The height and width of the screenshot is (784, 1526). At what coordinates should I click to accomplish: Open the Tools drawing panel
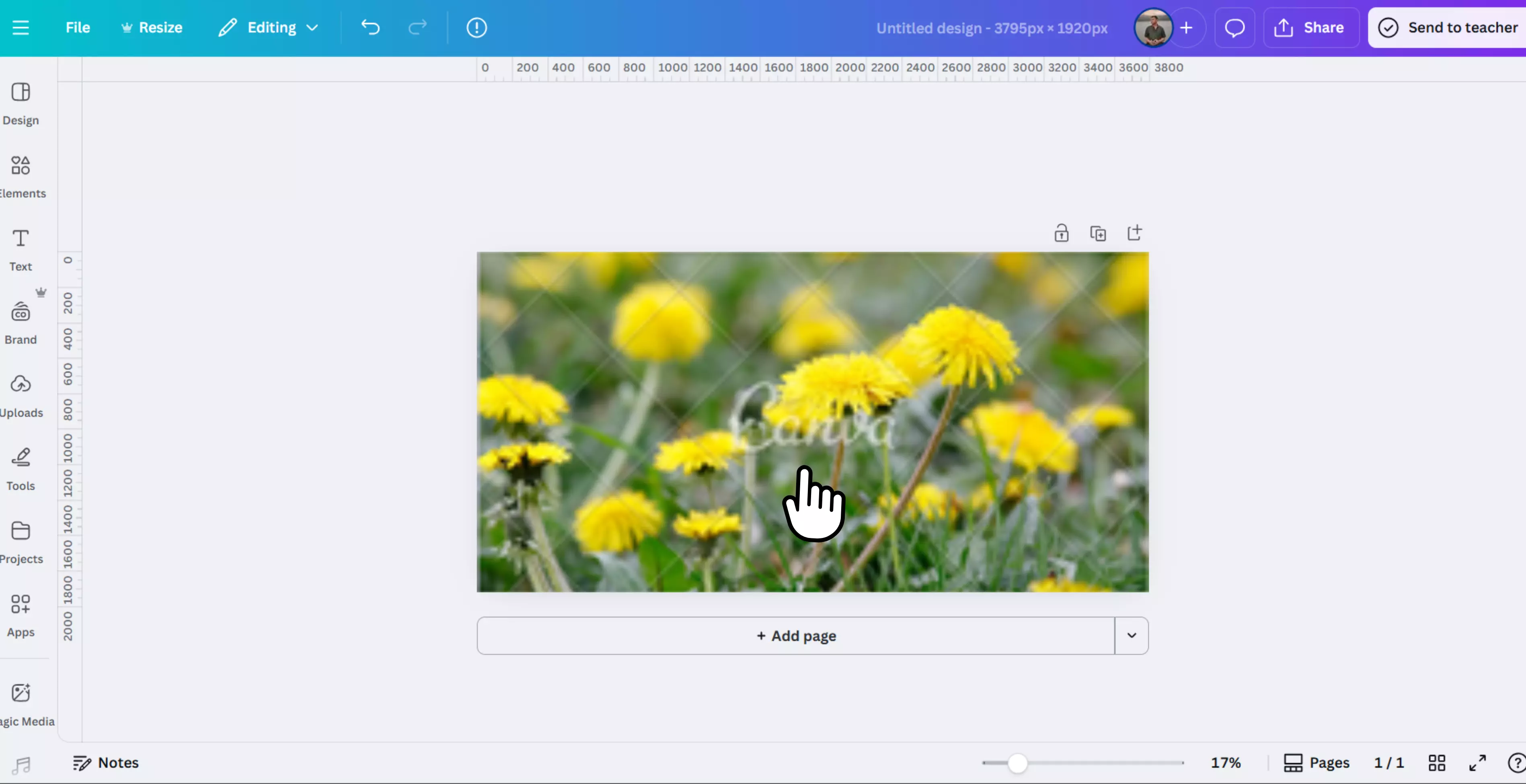click(x=21, y=468)
